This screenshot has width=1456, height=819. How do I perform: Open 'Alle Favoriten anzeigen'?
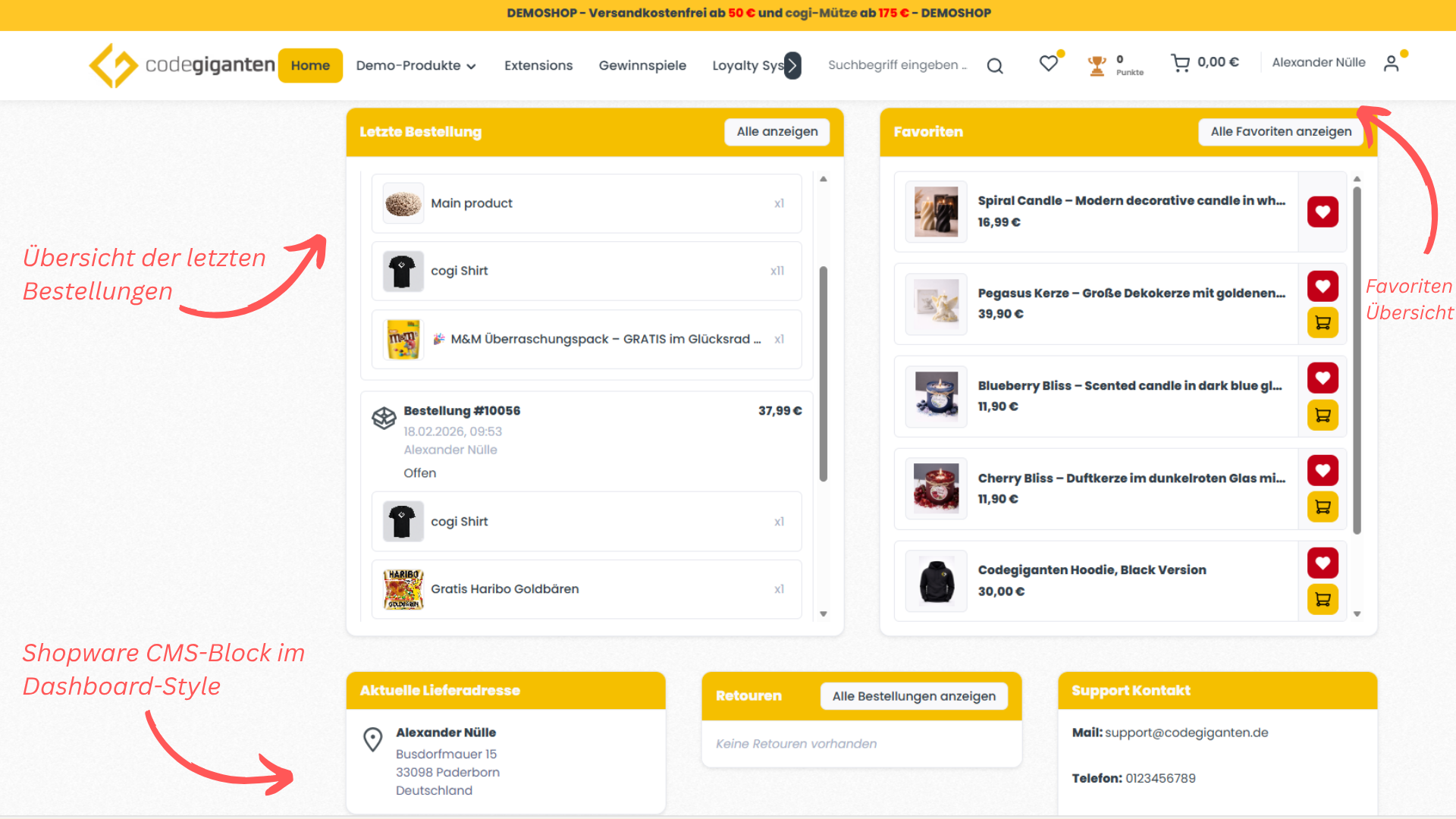(1280, 131)
